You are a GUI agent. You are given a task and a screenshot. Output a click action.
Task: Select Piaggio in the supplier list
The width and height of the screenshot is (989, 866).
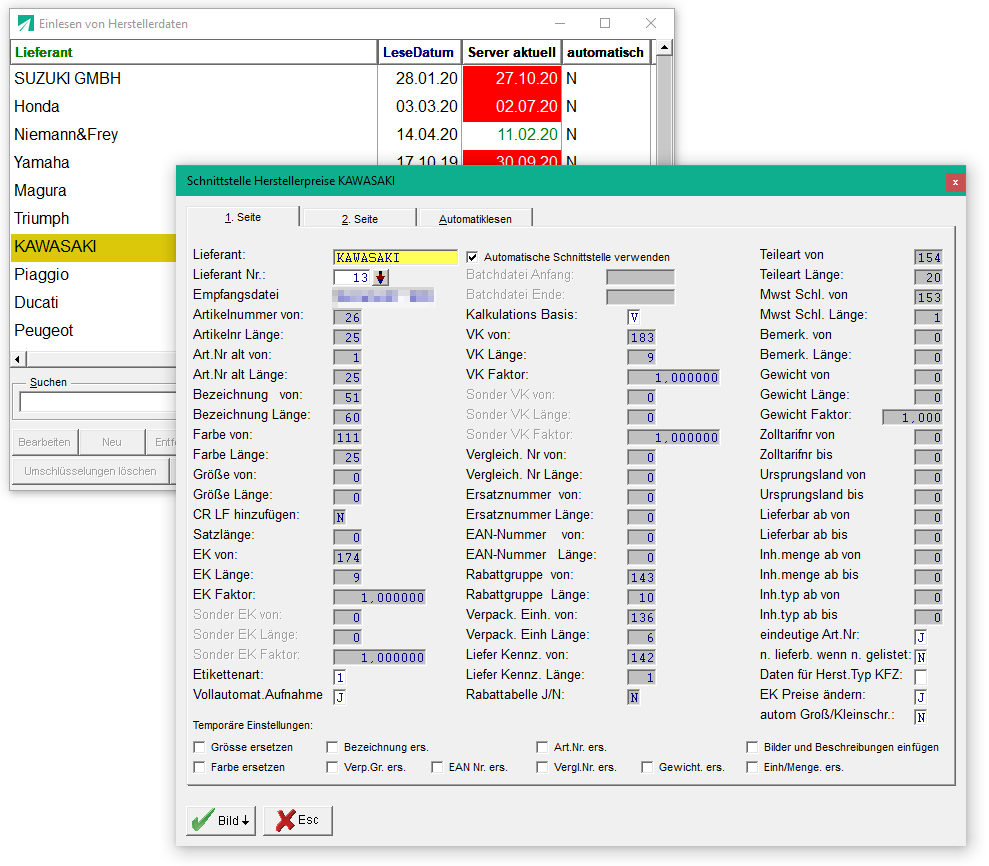pyautogui.click(x=93, y=274)
